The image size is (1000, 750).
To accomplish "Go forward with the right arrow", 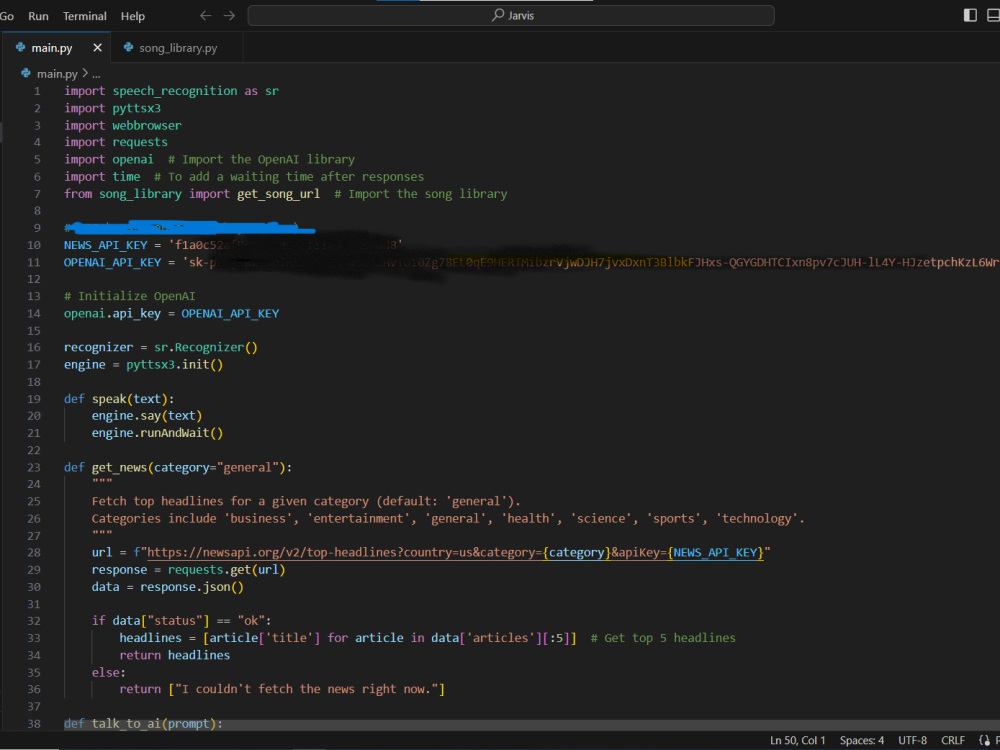I will pyautogui.click(x=230, y=15).
